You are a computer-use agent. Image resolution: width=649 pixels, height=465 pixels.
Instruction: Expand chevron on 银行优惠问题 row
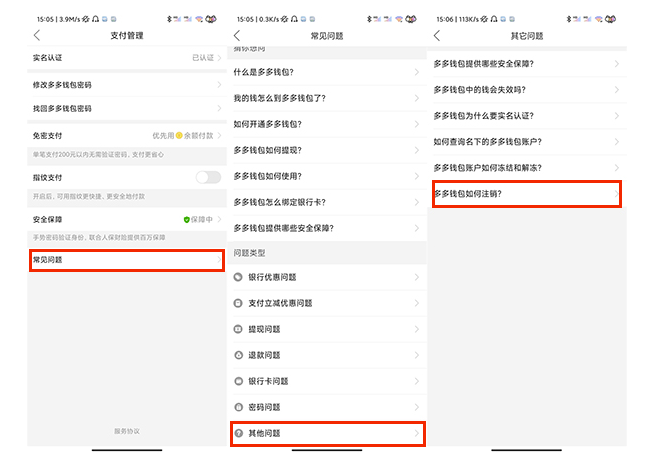tap(417, 277)
